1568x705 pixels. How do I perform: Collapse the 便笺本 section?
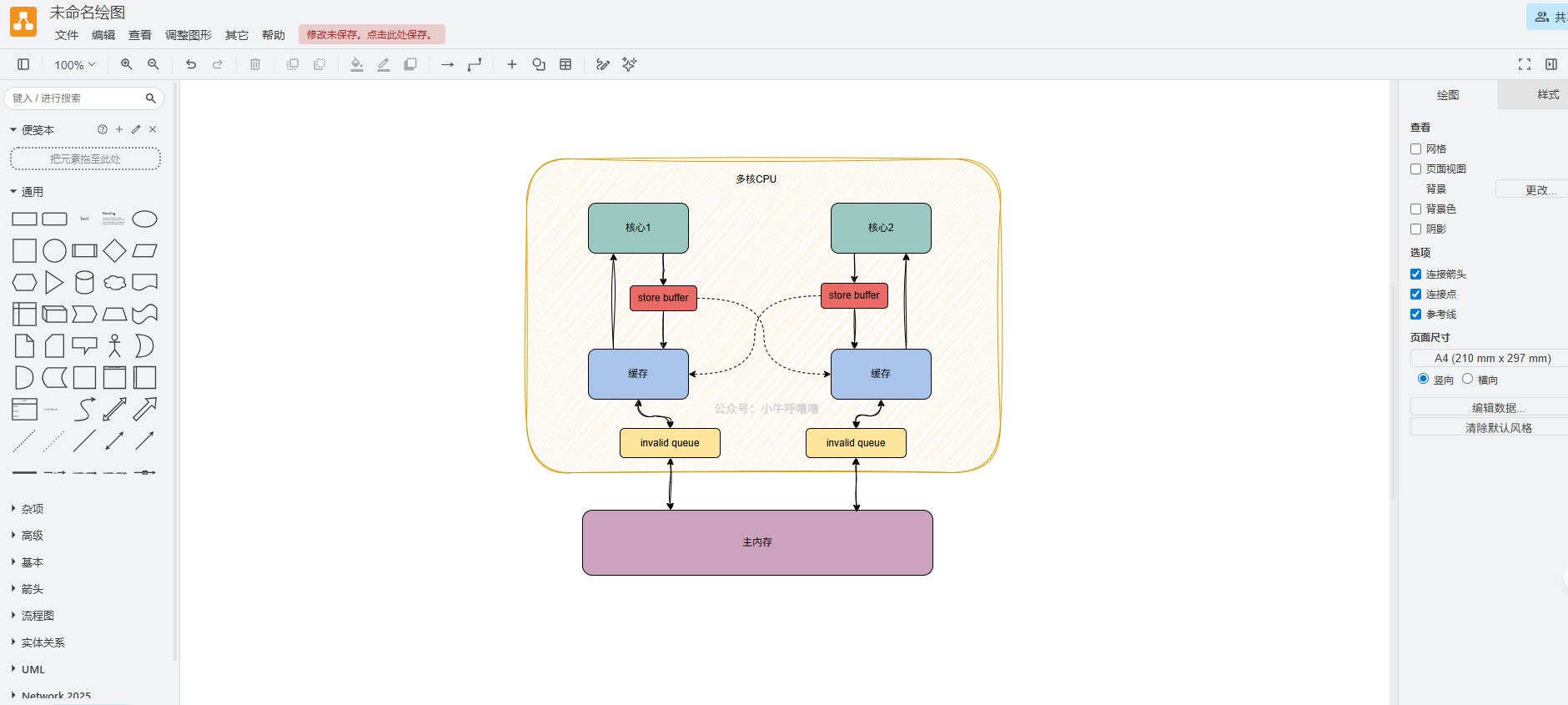pyautogui.click(x=32, y=130)
